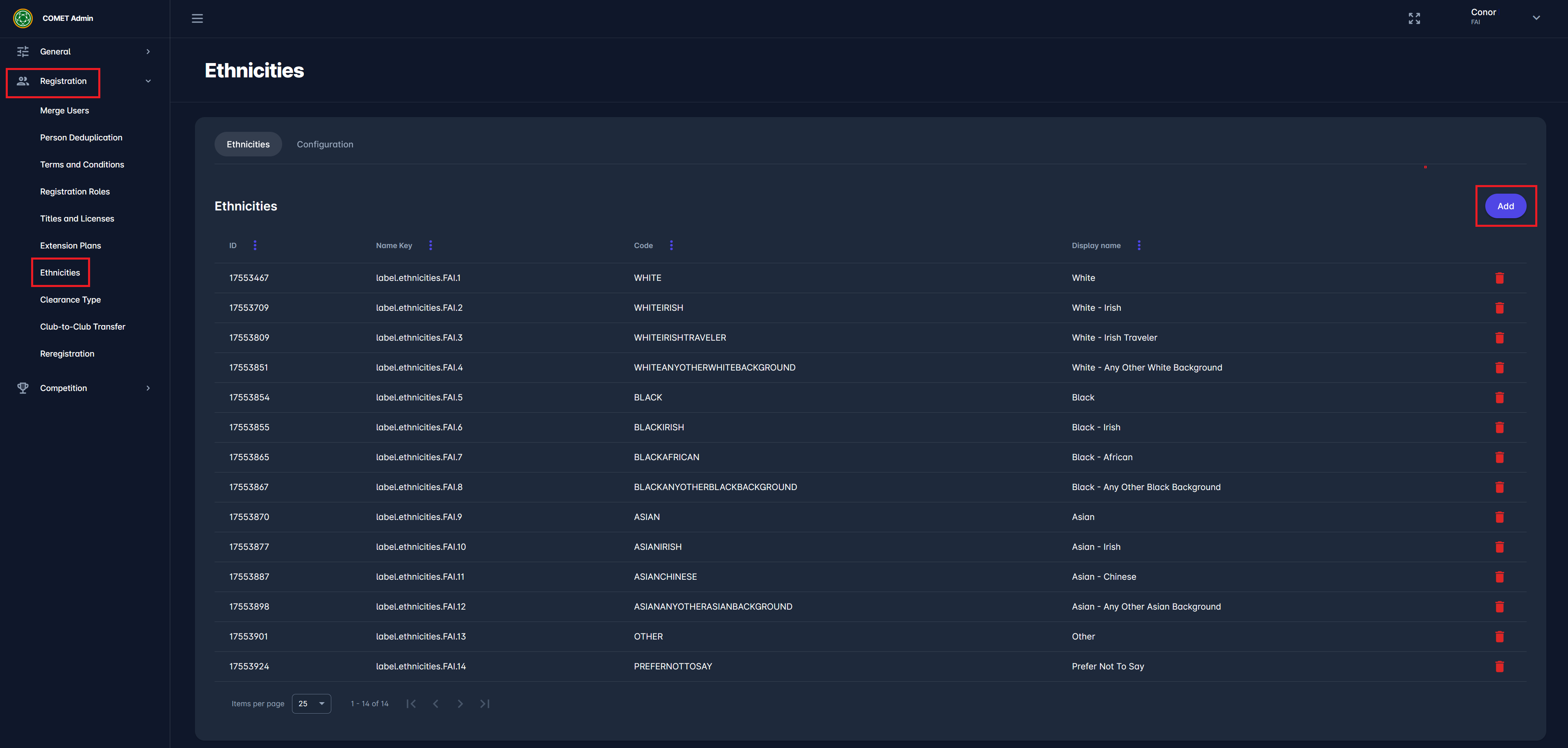Open Clearance Type menu item
The height and width of the screenshot is (748, 1568).
pyautogui.click(x=70, y=299)
